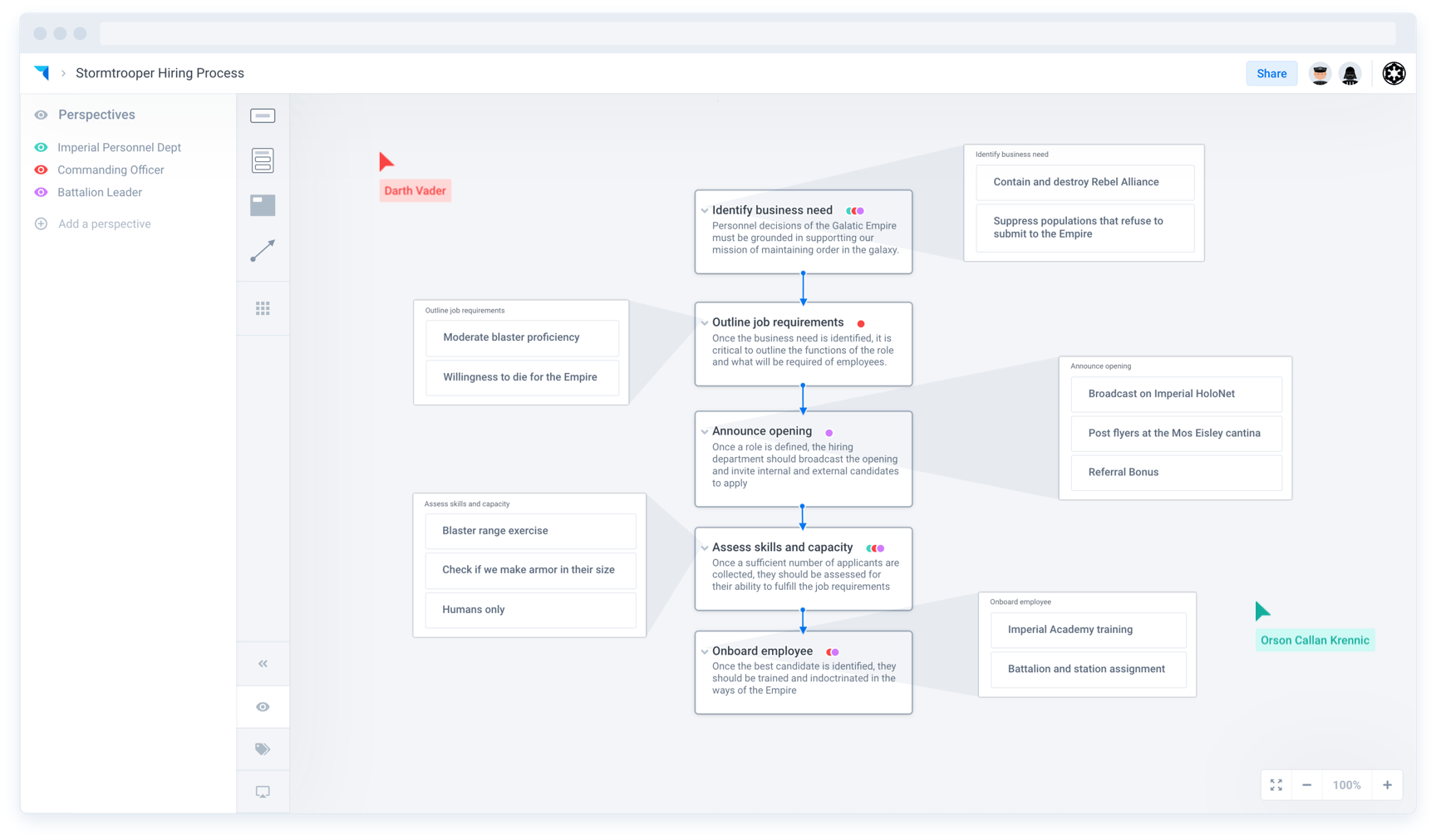This screenshot has height=840, width=1436.
Task: Collapse the Identify business need card
Action: 705,211
